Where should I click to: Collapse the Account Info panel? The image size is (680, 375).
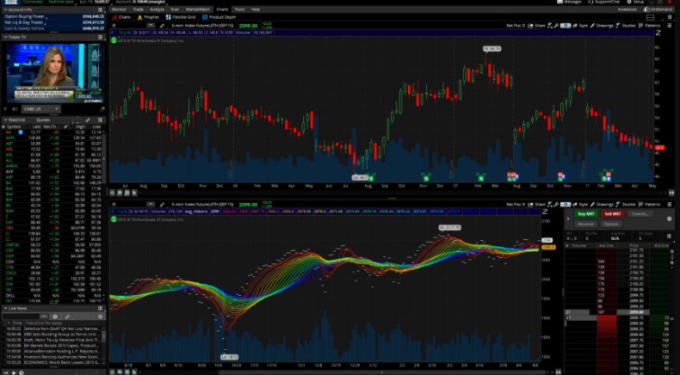(x=5, y=9)
